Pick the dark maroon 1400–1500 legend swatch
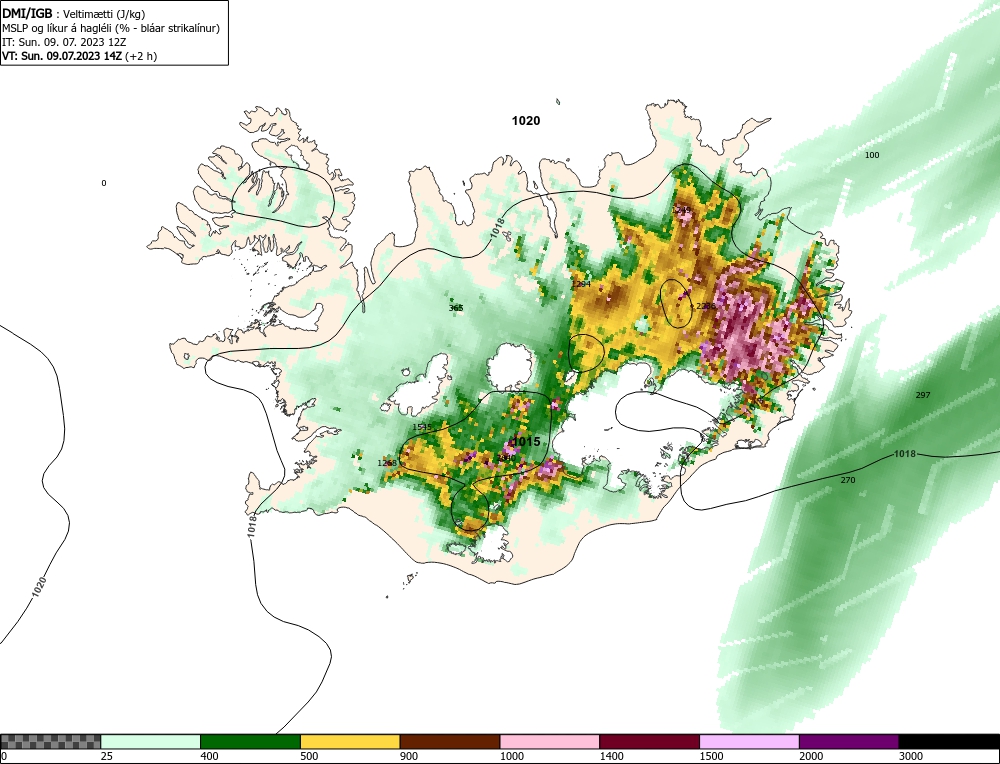Viewport: 1000px width, 764px height. click(x=649, y=742)
